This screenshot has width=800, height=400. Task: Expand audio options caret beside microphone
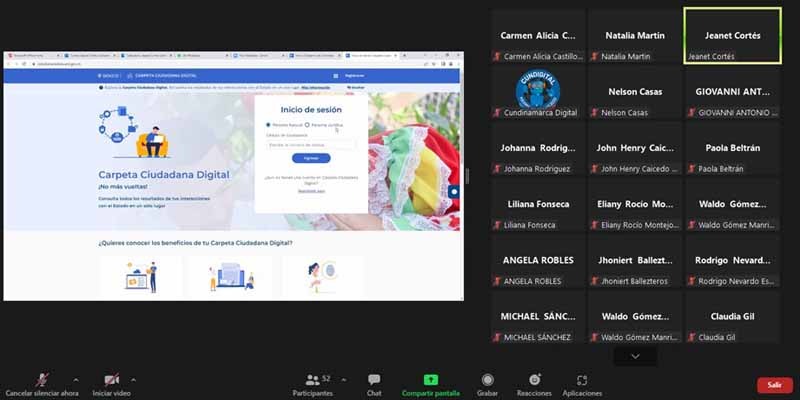tap(76, 380)
